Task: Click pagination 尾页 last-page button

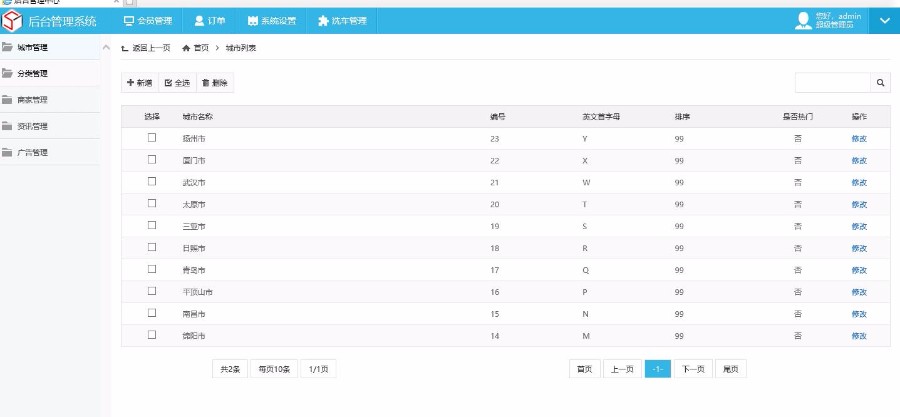Action: click(731, 369)
